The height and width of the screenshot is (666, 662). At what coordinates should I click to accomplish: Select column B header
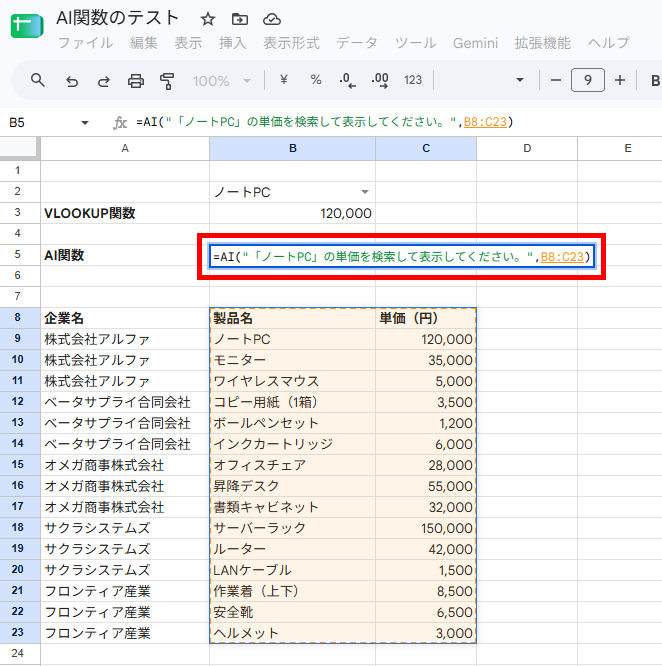[293, 148]
